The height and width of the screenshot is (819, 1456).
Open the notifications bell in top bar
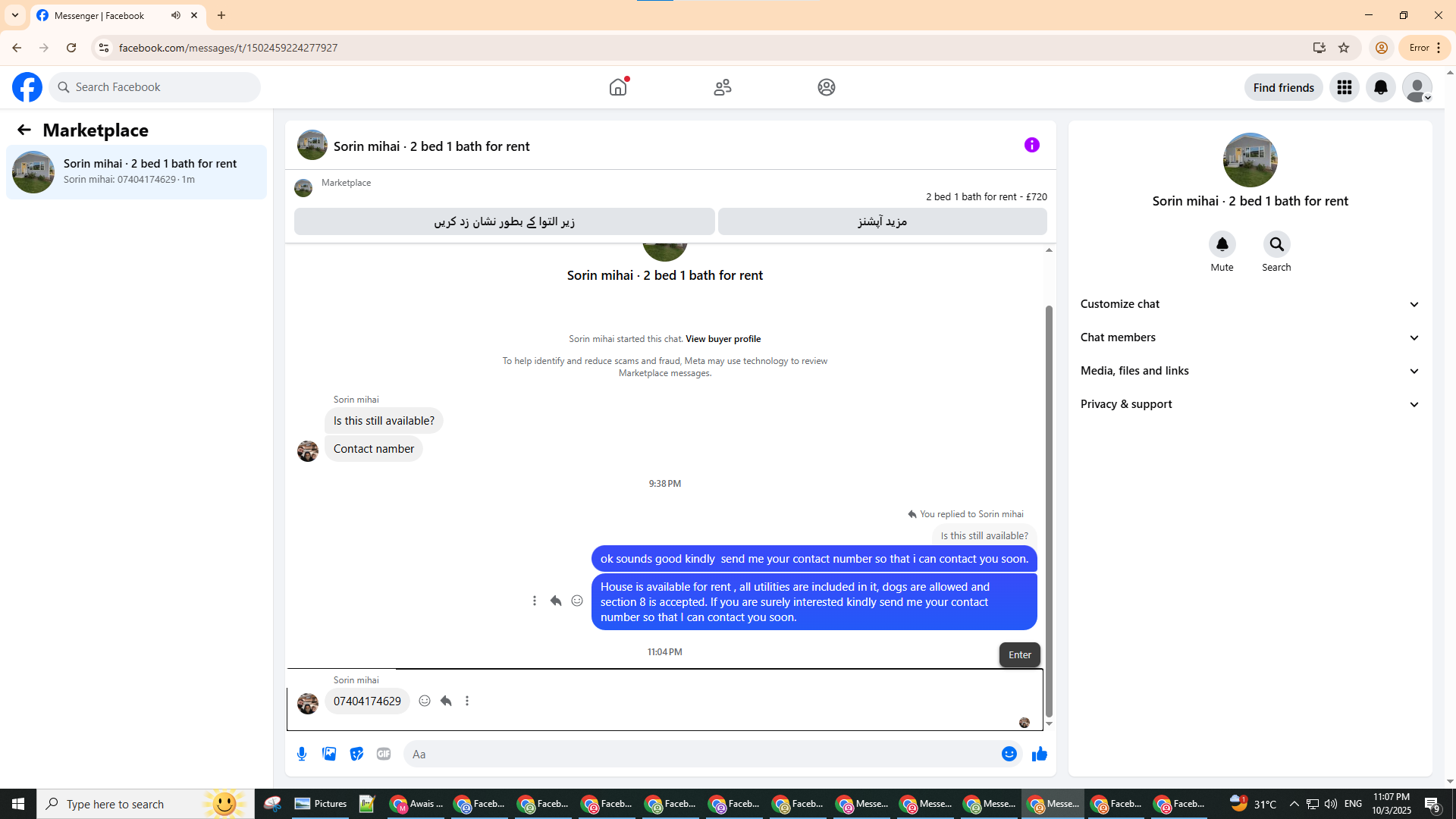click(x=1381, y=87)
